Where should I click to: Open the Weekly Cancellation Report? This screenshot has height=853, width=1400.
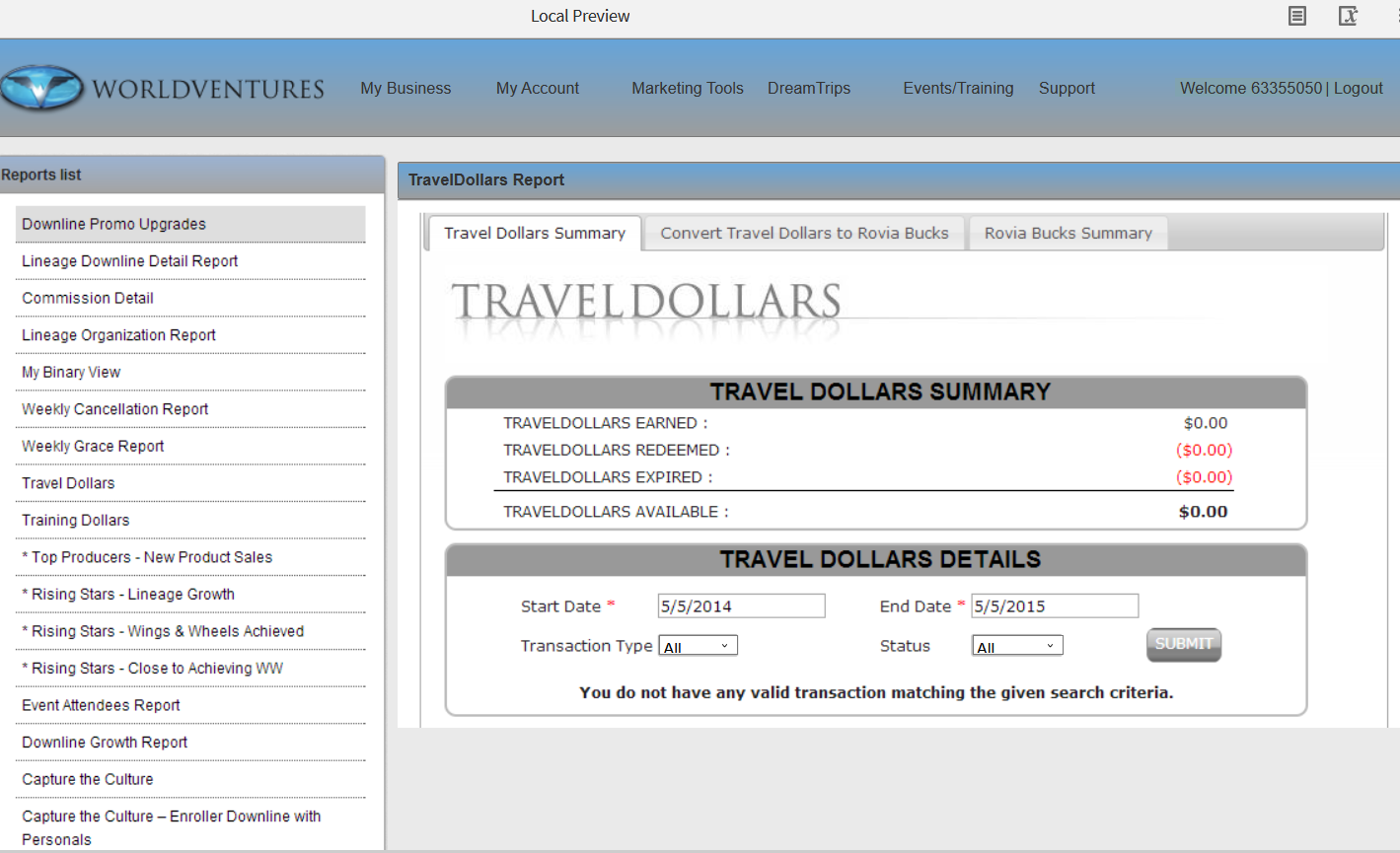tap(190, 409)
